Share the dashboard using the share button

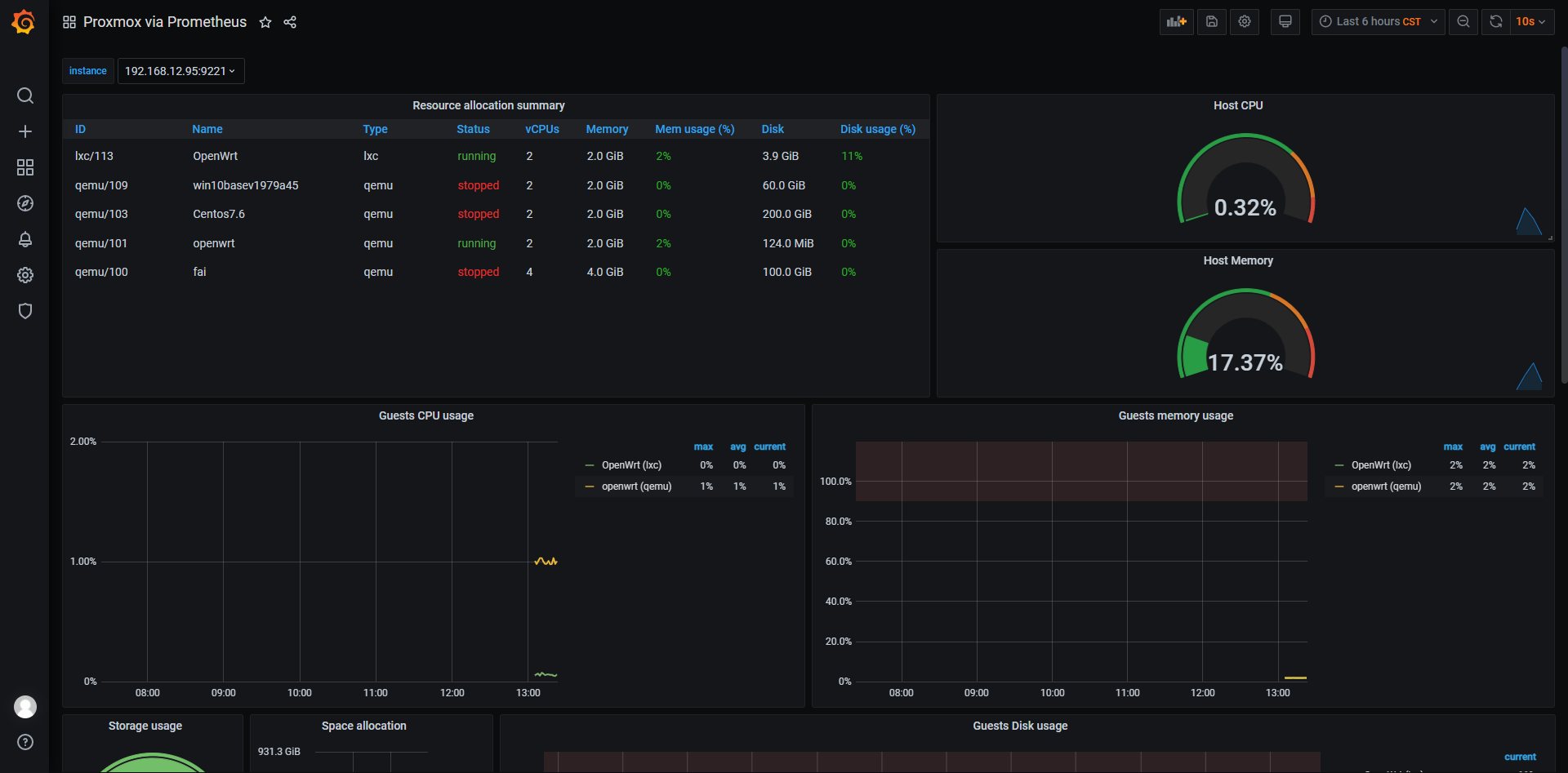click(x=290, y=22)
